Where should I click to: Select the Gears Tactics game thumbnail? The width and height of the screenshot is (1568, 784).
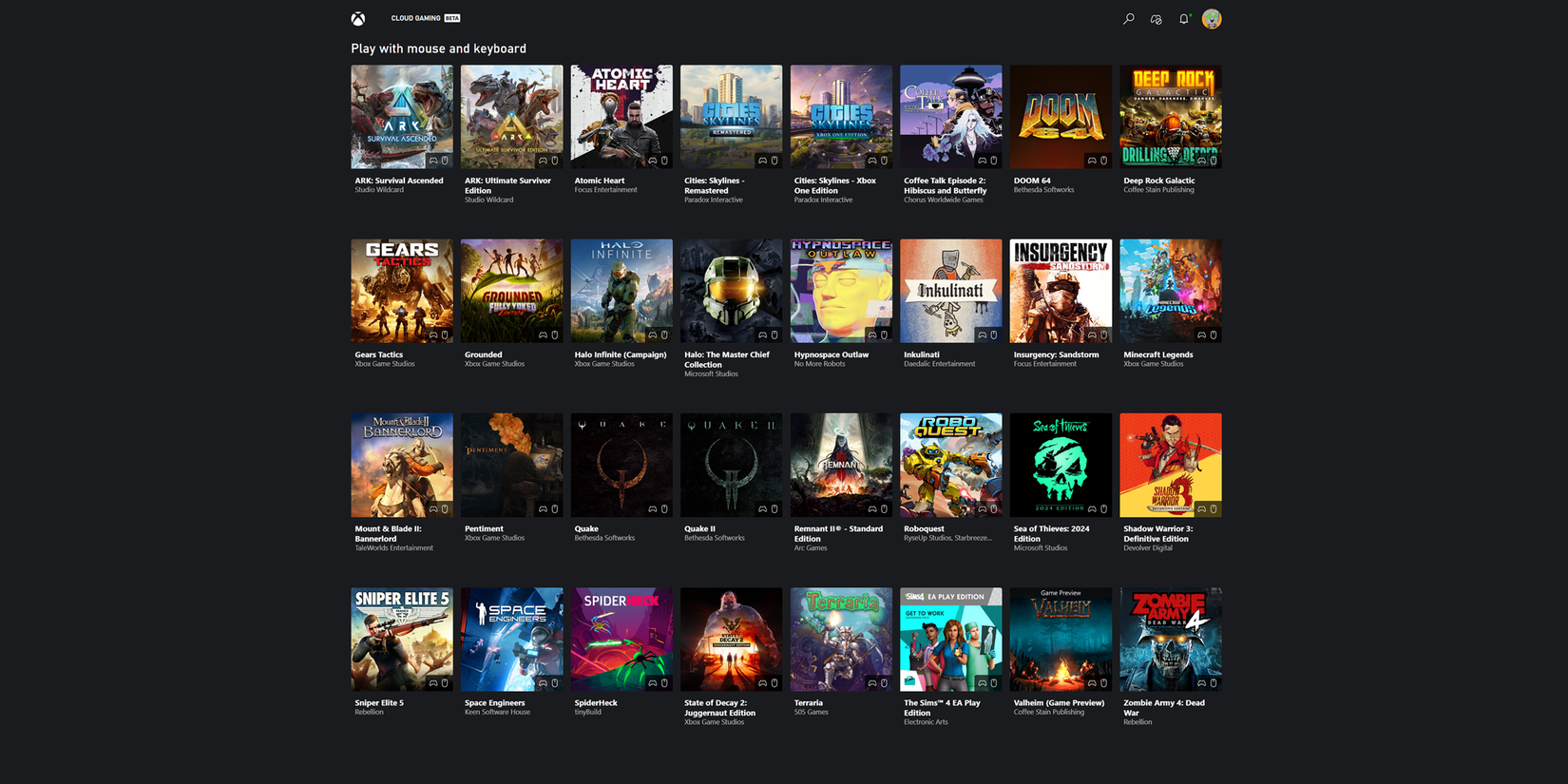pyautogui.click(x=402, y=290)
